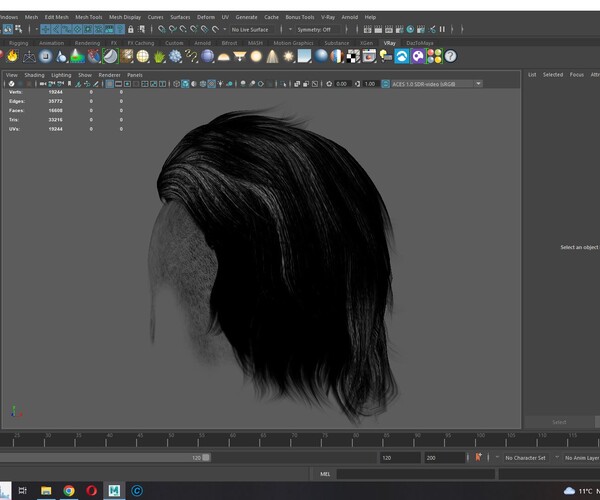Click the viewport gamma field 1.00

(x=370, y=84)
